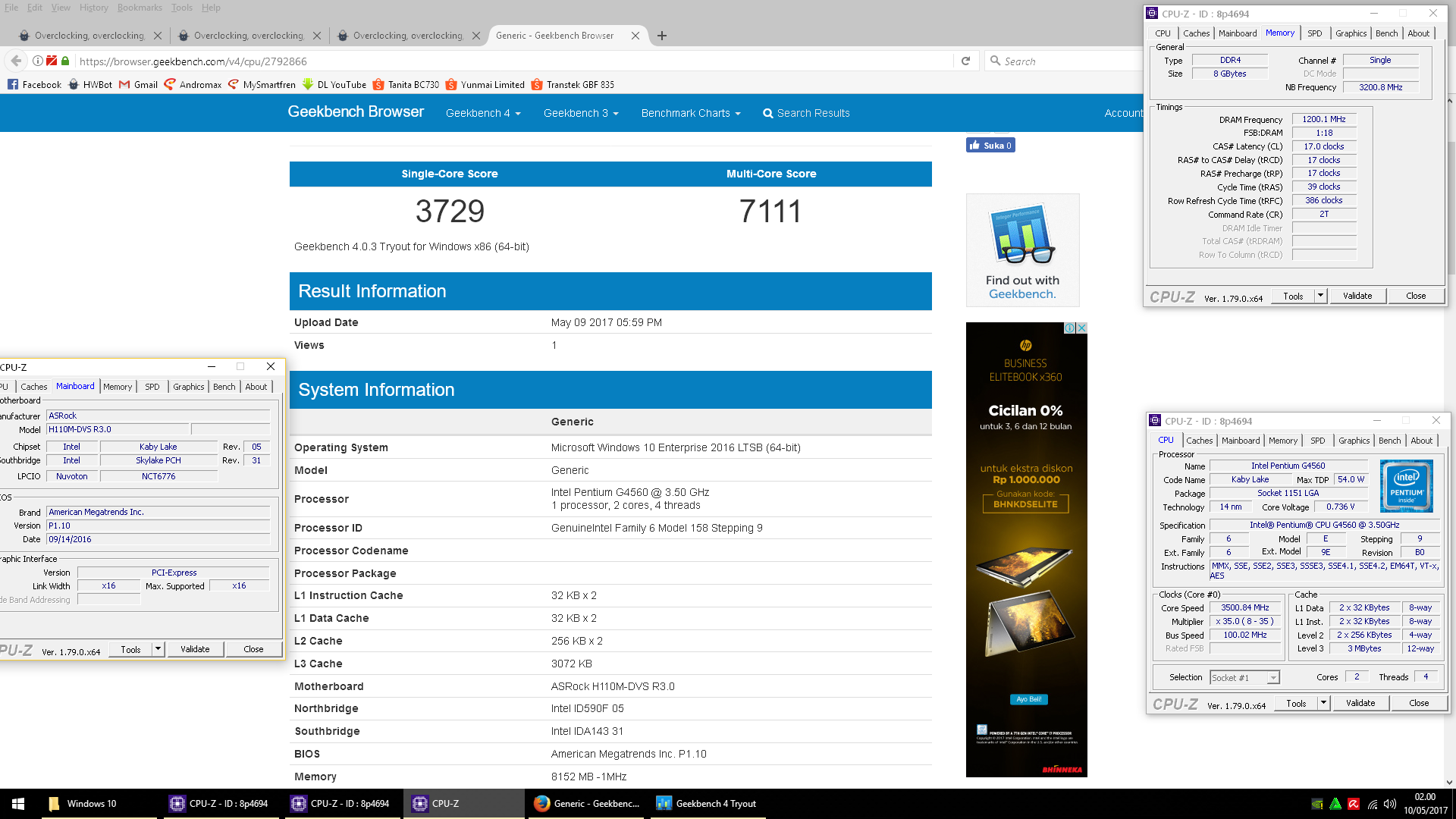
Task: Open the Transtek GBF 835 bookmark
Action: 573,84
